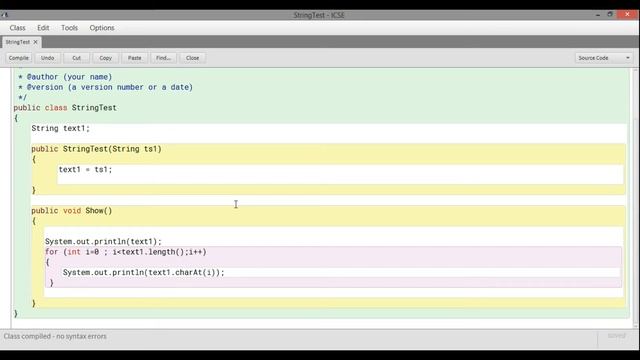
Task: Click status message 'Class compiled - no syntax errors'
Action: pyautogui.click(x=55, y=336)
